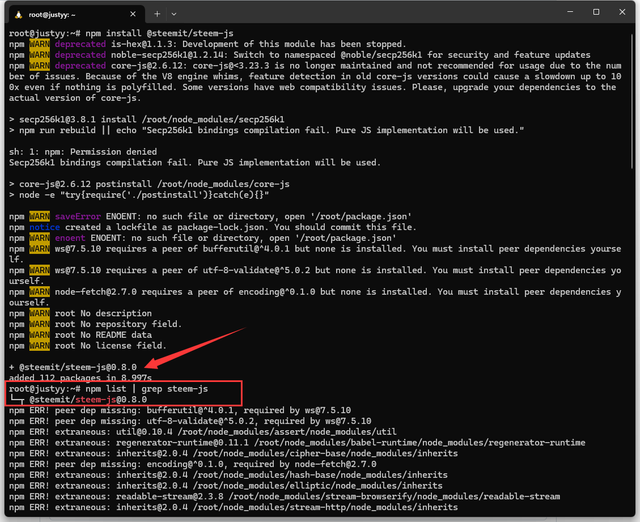Image resolution: width=640 pixels, height=522 pixels.
Task: Click the 'npm list | grep steem-js' command
Action: (147, 389)
